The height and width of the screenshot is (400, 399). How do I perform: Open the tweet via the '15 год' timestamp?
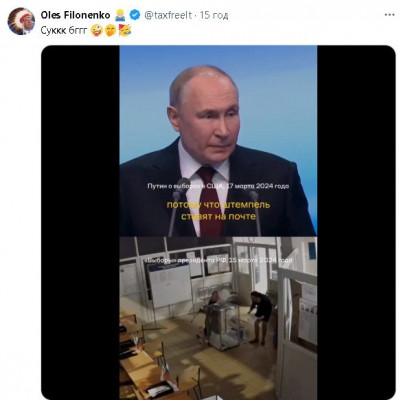pyautogui.click(x=214, y=15)
